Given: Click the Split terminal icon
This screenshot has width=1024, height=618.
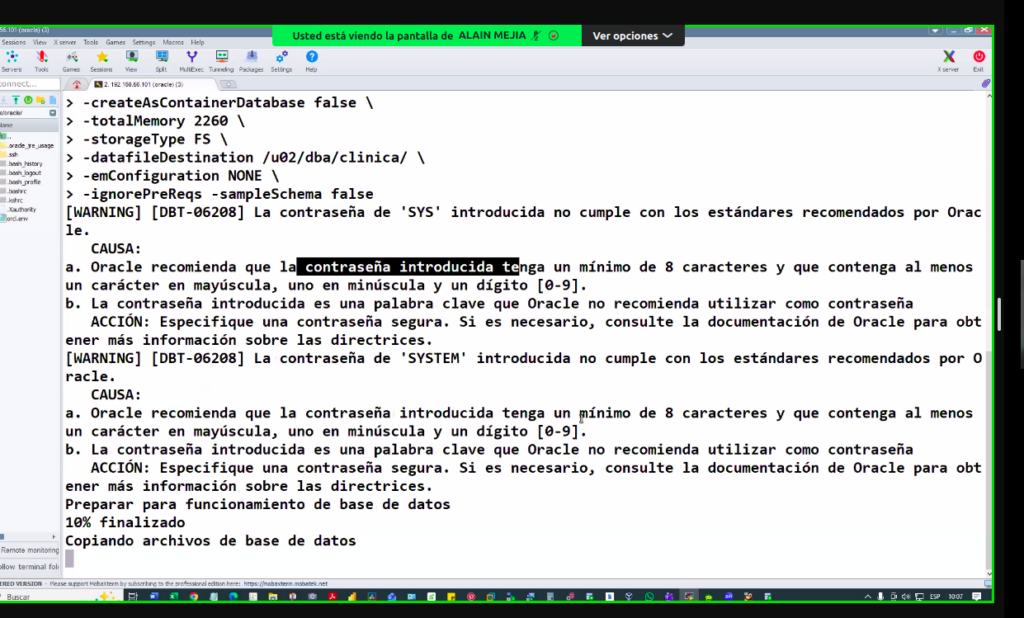Looking at the screenshot, I should (161, 60).
